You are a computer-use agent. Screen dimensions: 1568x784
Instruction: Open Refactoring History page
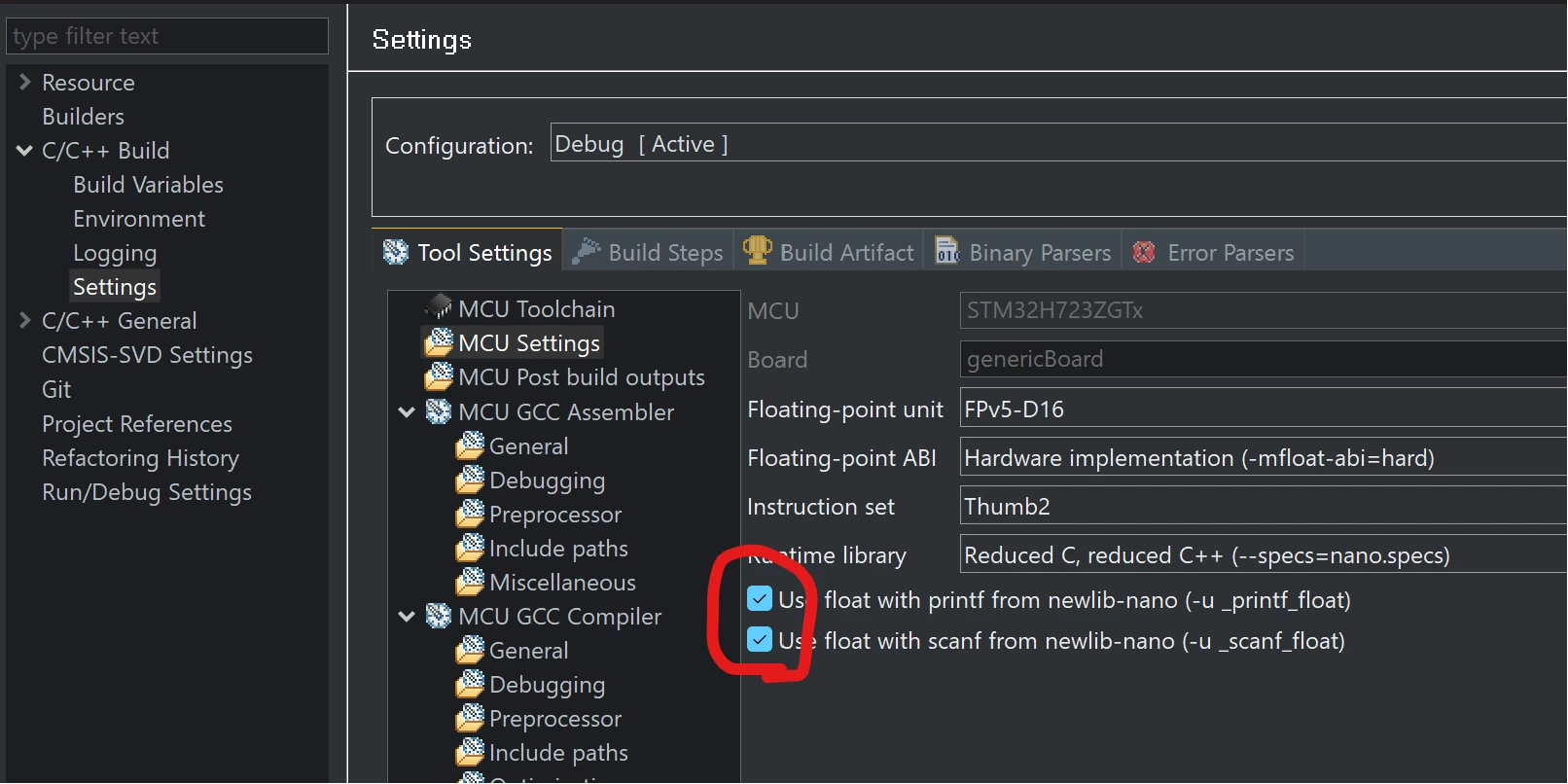[140, 458]
